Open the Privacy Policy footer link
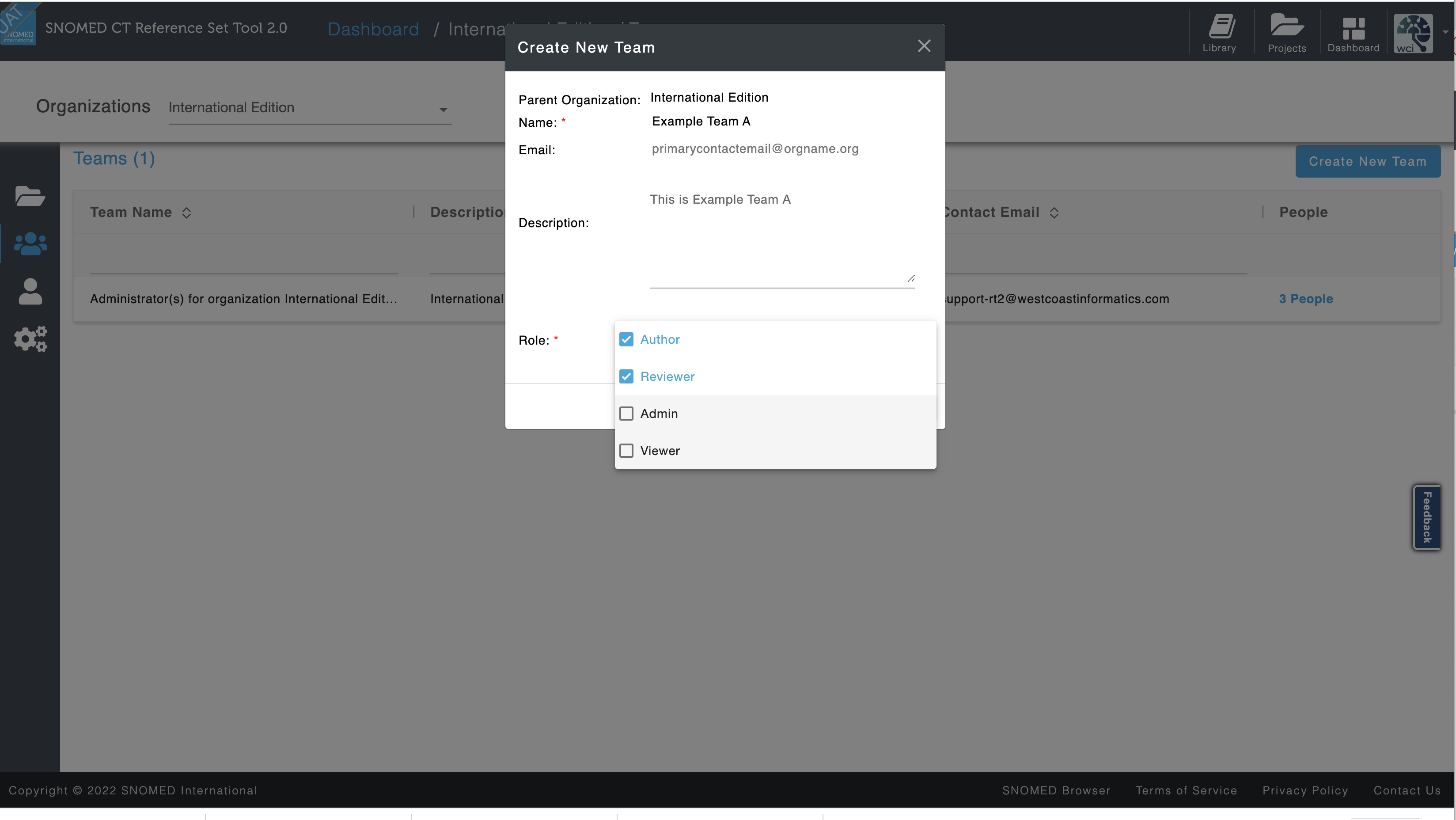The height and width of the screenshot is (820, 1456). pyautogui.click(x=1305, y=790)
